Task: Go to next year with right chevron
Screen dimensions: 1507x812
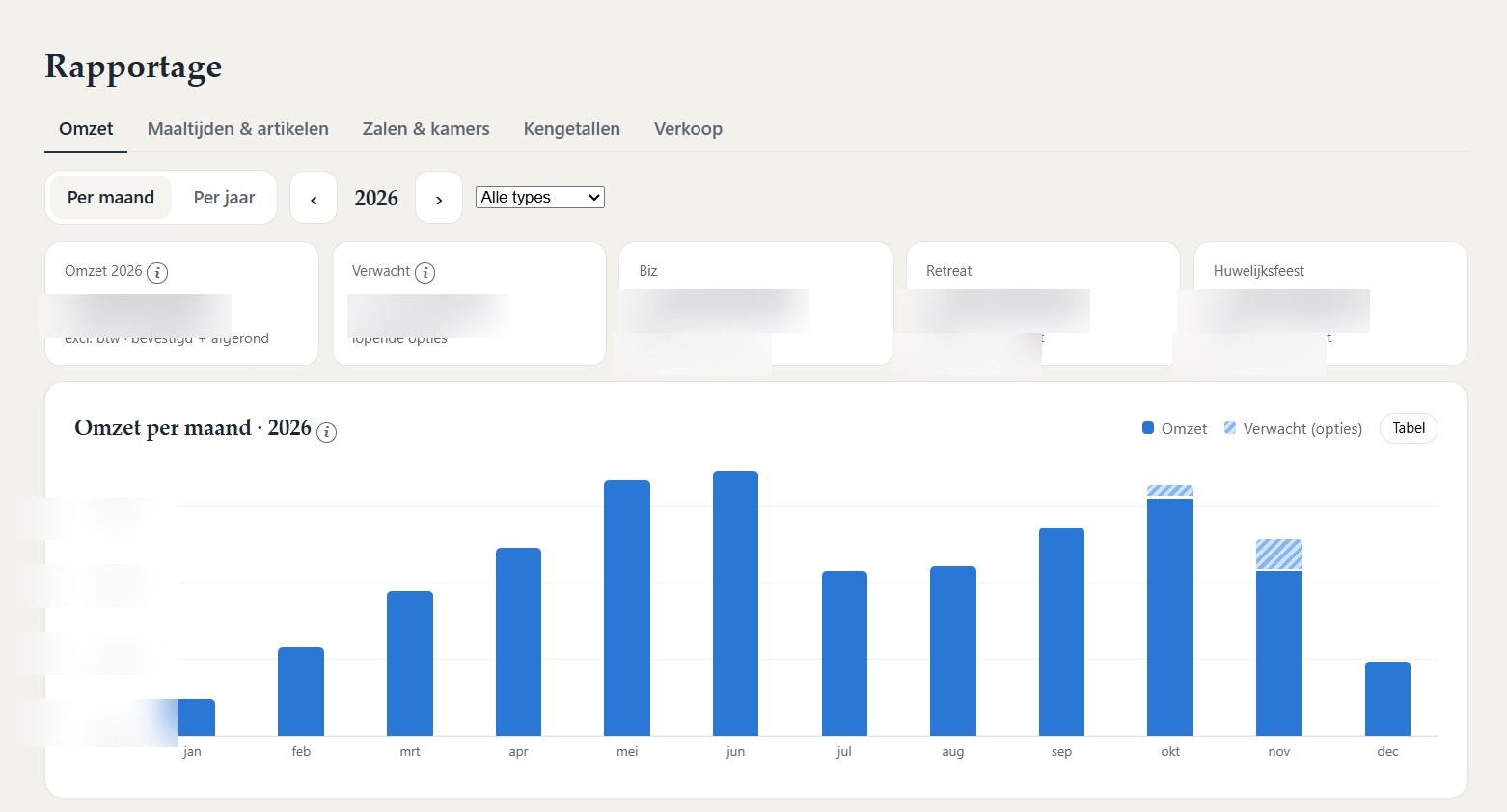Action: pyautogui.click(x=439, y=198)
